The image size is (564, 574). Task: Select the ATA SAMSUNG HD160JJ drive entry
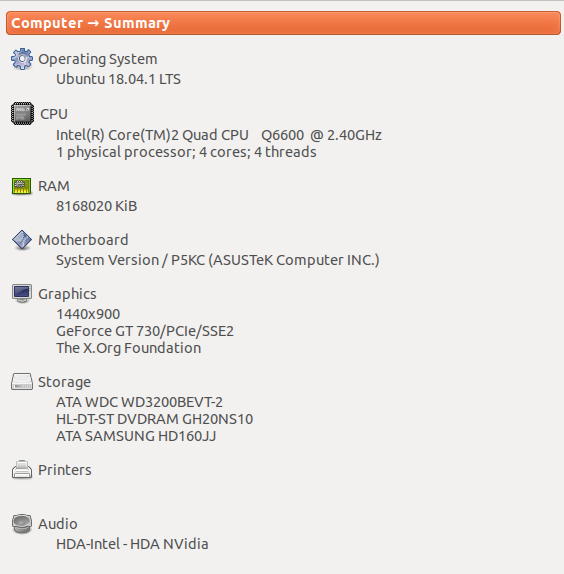click(136, 436)
